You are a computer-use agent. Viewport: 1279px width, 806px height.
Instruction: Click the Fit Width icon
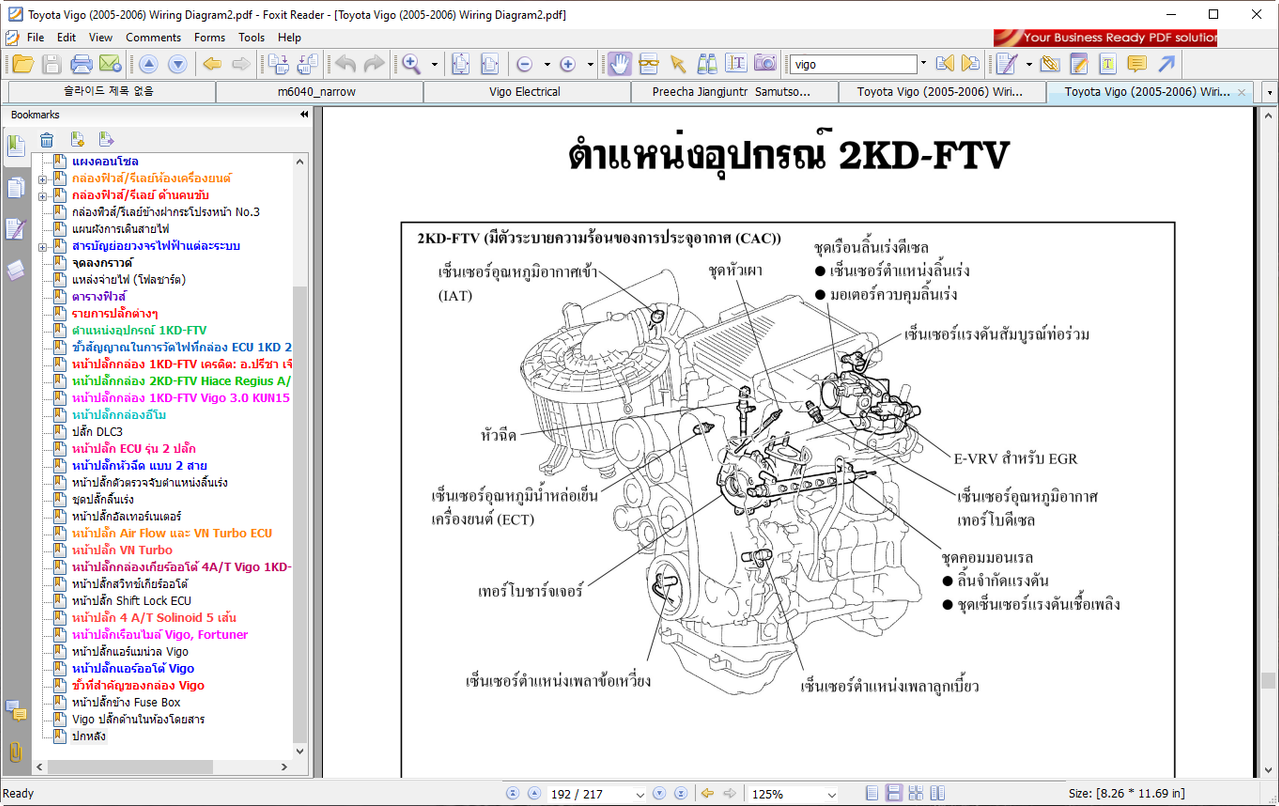pyautogui.click(x=489, y=64)
